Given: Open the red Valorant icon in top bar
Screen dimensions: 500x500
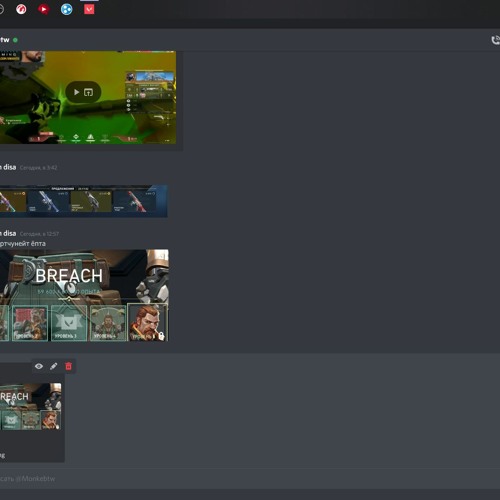Looking at the screenshot, I should [x=89, y=9].
